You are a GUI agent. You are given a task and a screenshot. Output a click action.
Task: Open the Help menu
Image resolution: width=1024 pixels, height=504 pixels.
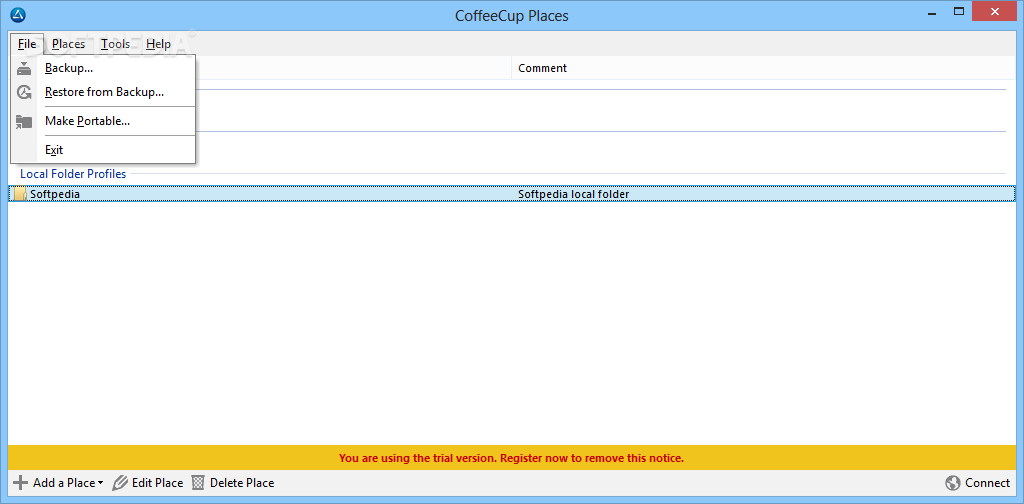[158, 44]
